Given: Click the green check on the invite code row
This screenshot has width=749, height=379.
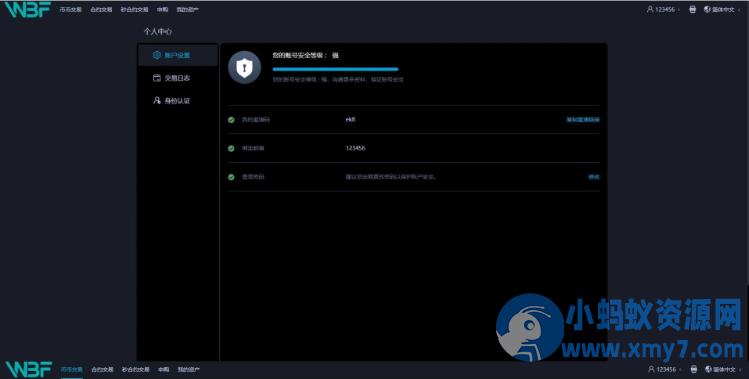Looking at the screenshot, I should click(x=231, y=119).
